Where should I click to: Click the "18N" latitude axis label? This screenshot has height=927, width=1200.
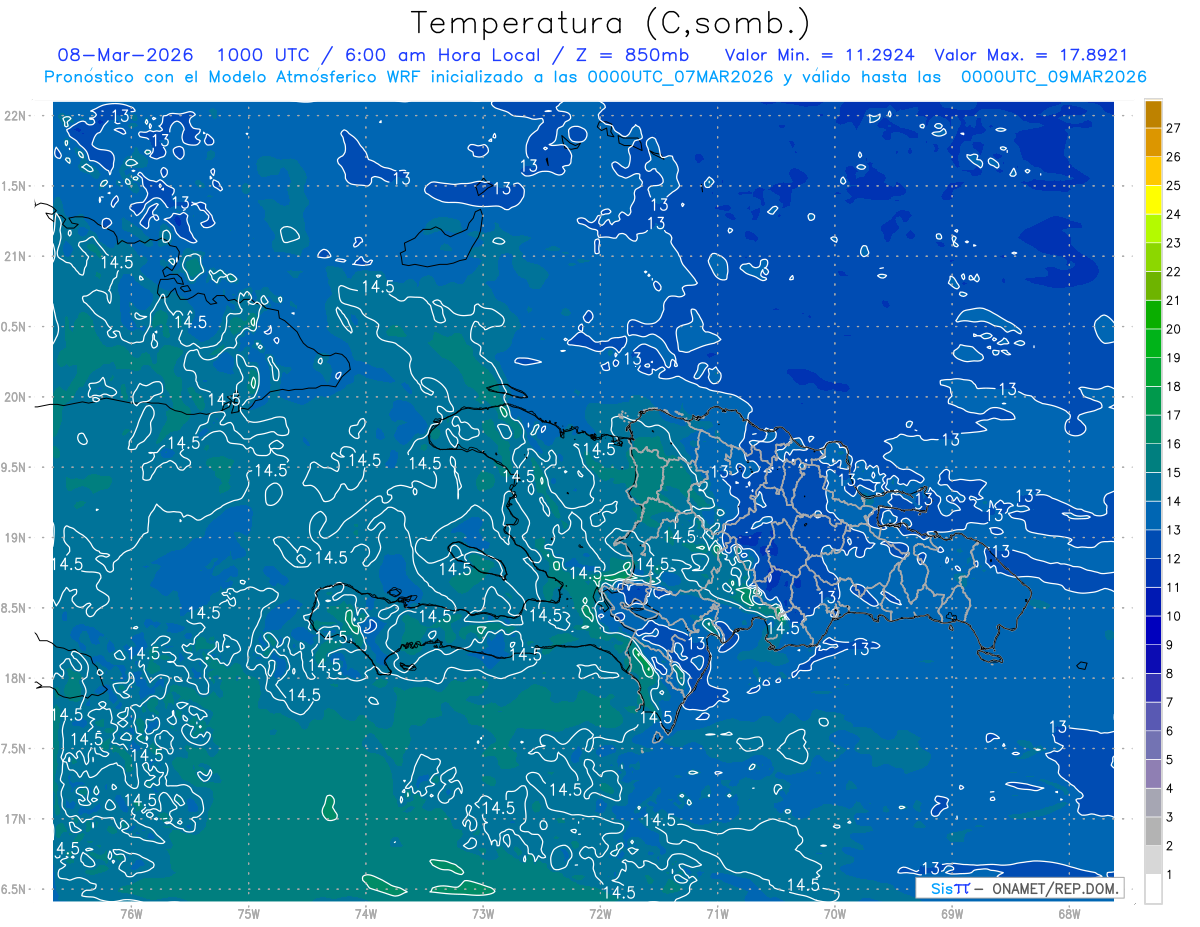pos(15,678)
